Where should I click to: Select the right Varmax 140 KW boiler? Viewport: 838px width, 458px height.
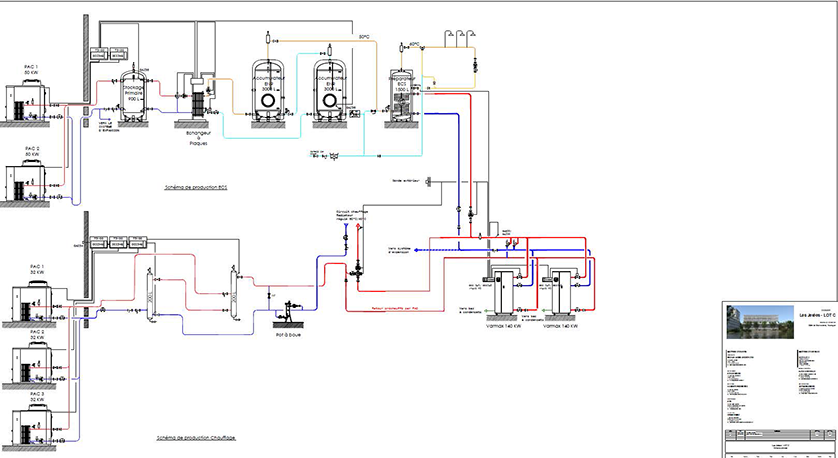point(562,292)
